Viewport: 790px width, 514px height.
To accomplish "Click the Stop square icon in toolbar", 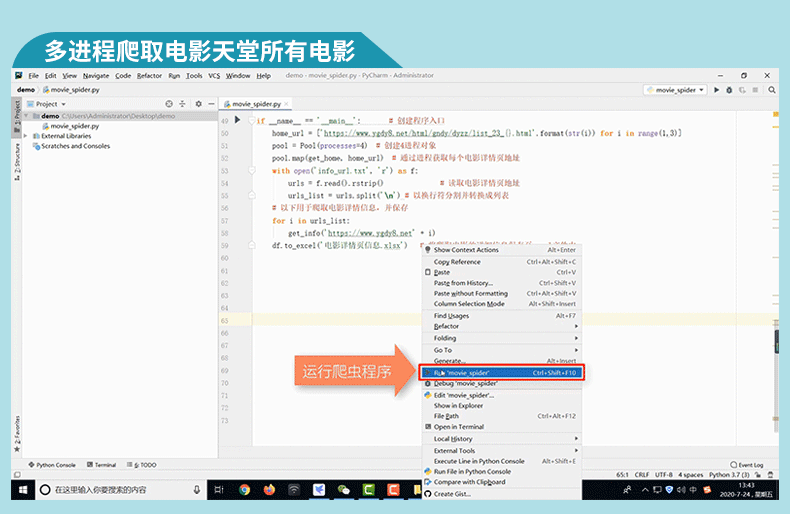I will [x=755, y=90].
